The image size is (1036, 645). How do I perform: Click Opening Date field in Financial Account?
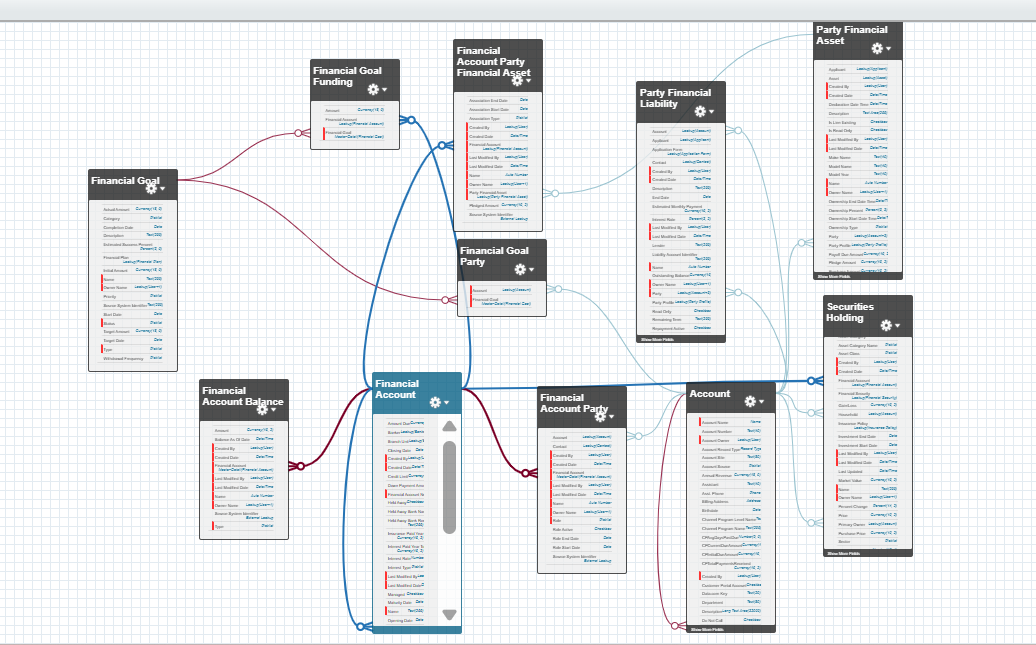(x=405, y=620)
